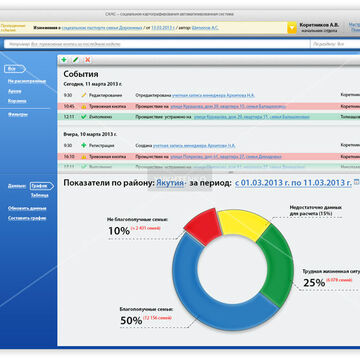This screenshot has height=360, width=360.
Task: Click the 'Тревожная кнопка' label in the 16:10 row
Action: click(108, 156)
